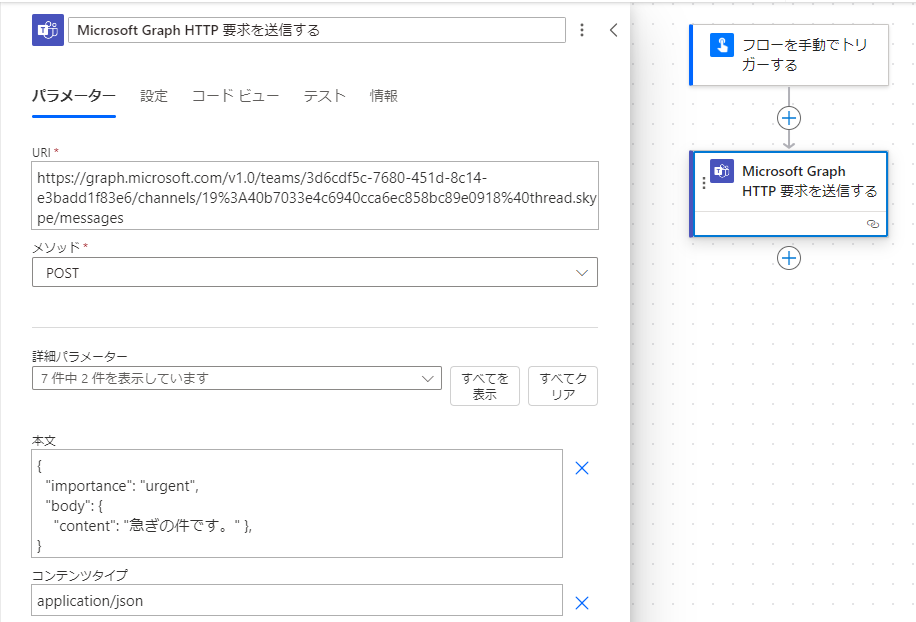Remove the コンテンツタイプ parameter with its X
Image resolution: width=916 pixels, height=622 pixels.
click(x=582, y=603)
